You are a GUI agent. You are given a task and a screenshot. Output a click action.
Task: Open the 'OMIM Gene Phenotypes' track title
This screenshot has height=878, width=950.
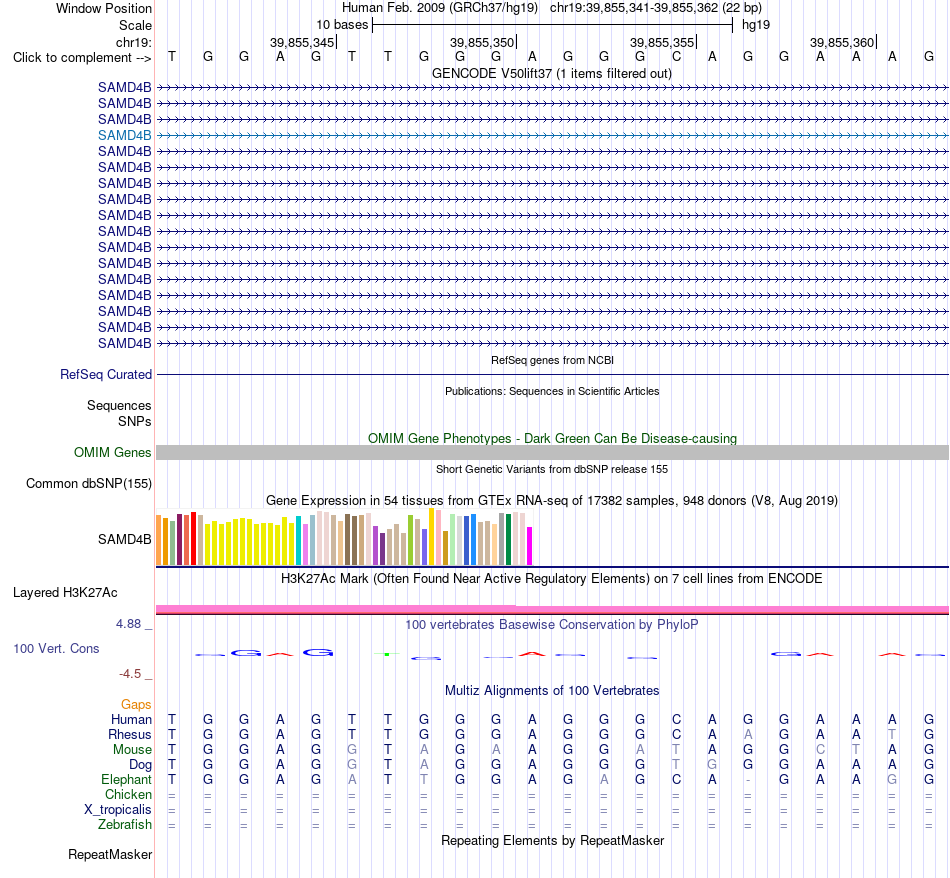(x=552, y=438)
